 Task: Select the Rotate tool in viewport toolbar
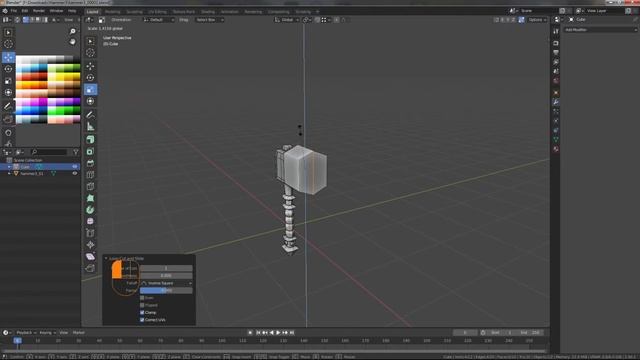click(x=90, y=78)
